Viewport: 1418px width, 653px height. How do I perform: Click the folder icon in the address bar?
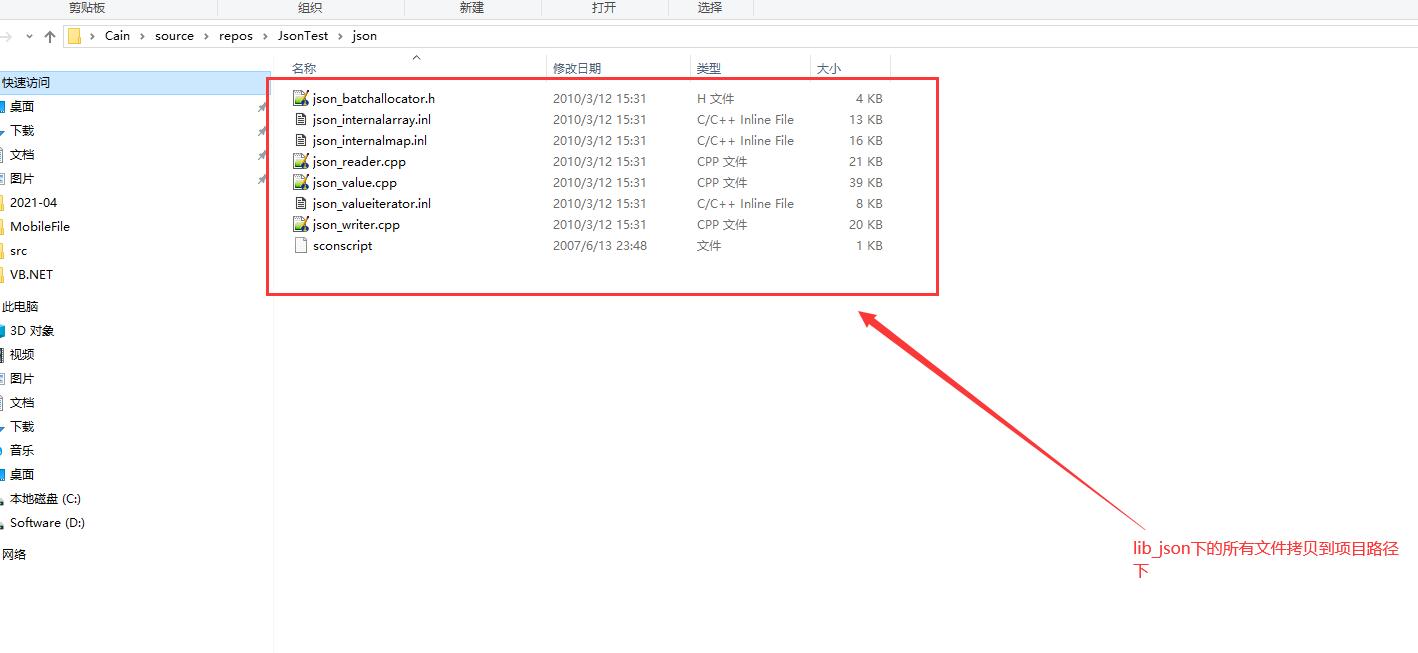point(75,35)
